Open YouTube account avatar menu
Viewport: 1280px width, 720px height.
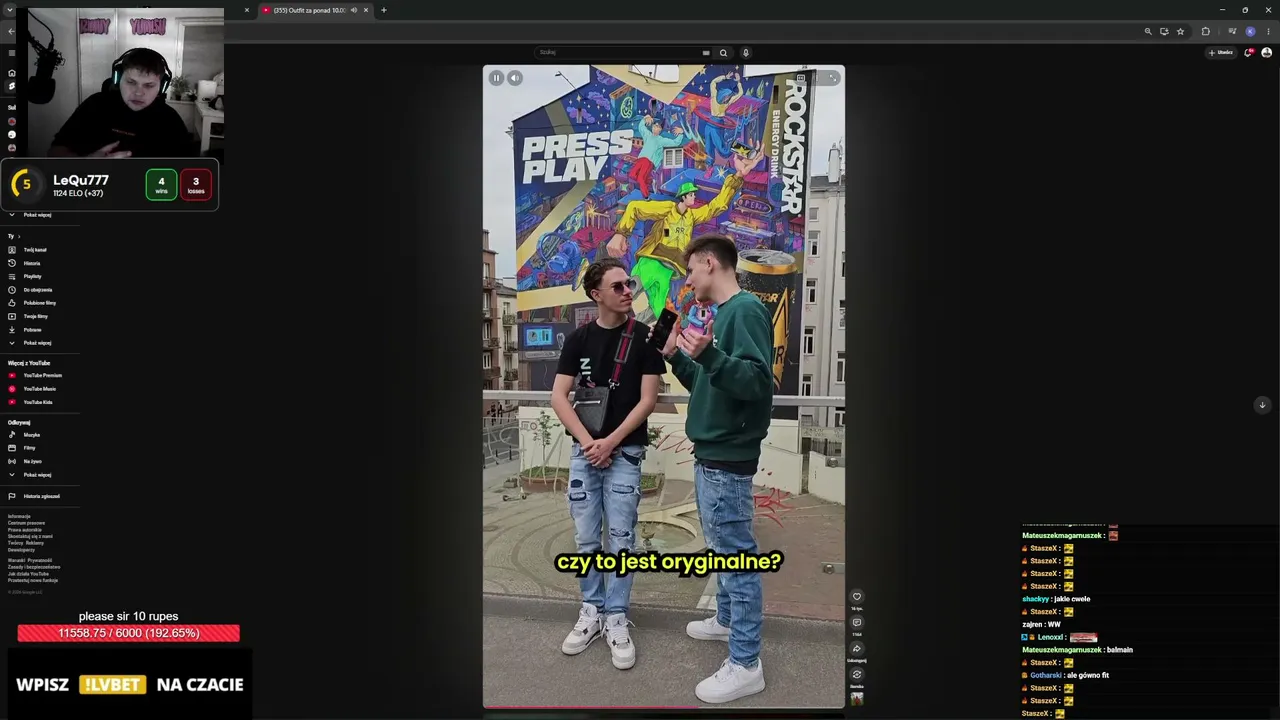[1267, 53]
